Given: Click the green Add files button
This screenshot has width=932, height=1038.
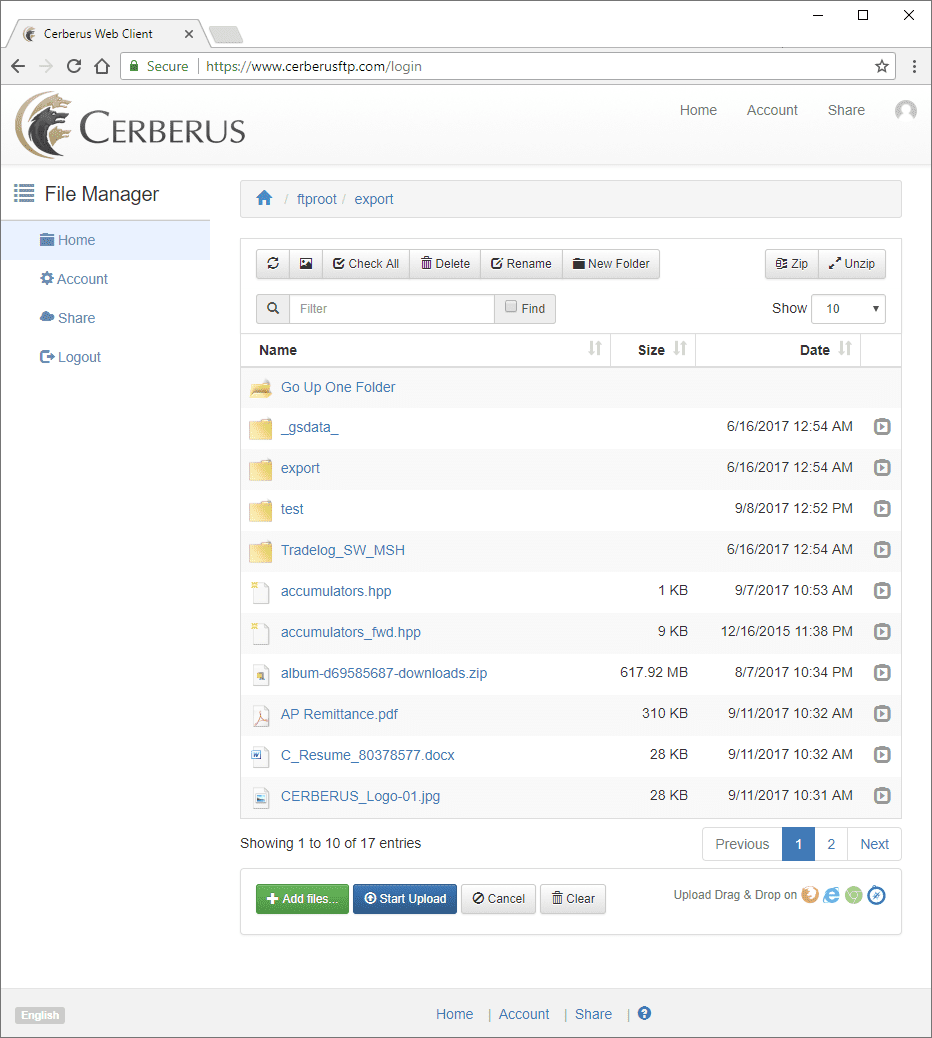Looking at the screenshot, I should coord(303,899).
